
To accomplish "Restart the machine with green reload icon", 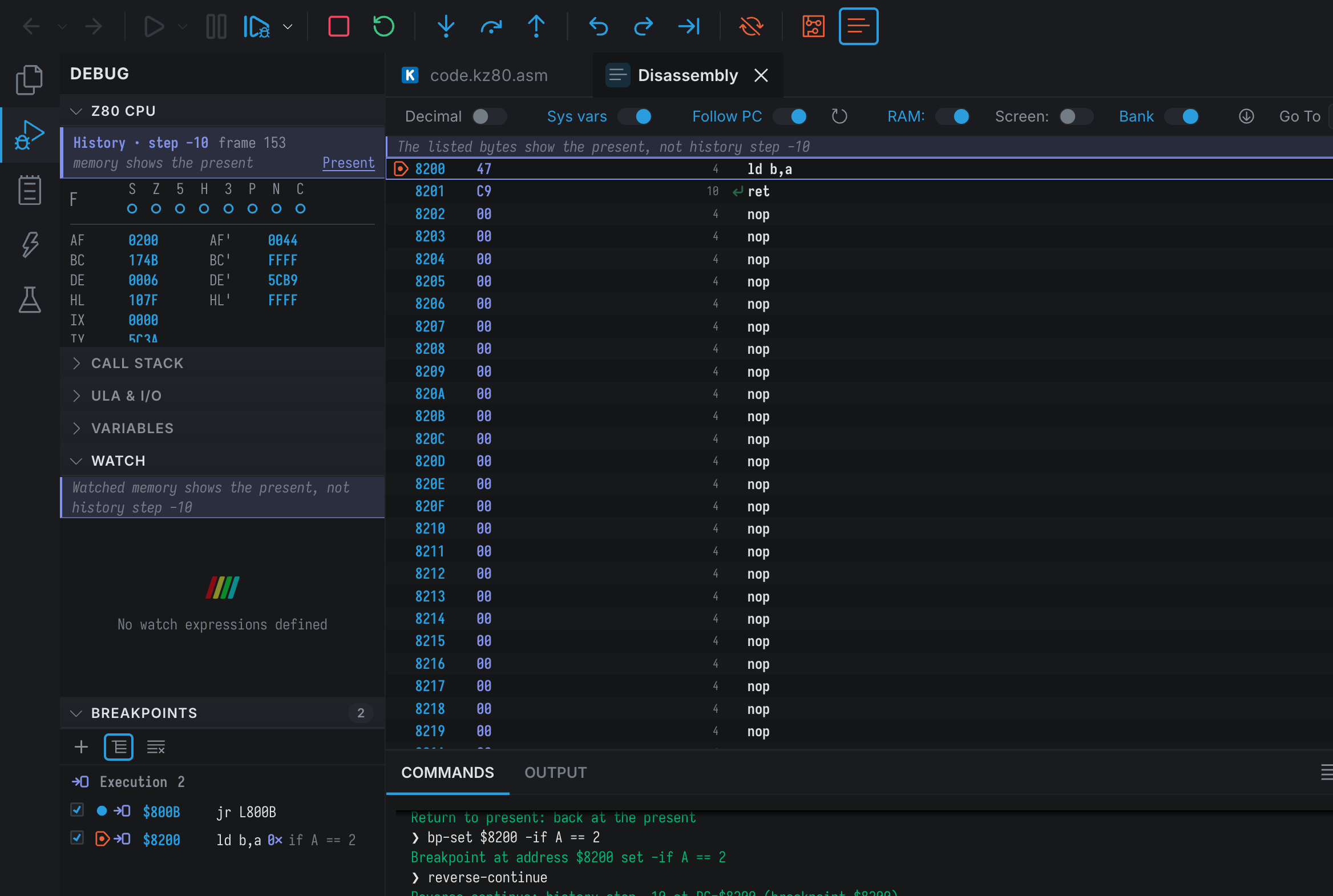I will (x=383, y=26).
